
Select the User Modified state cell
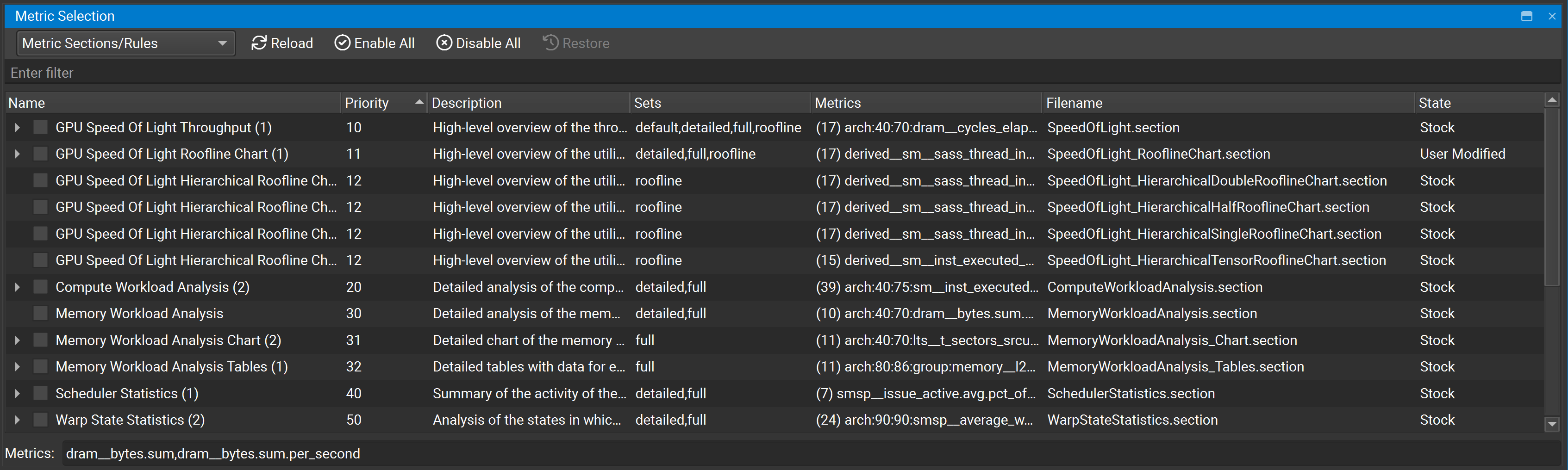tap(1462, 154)
